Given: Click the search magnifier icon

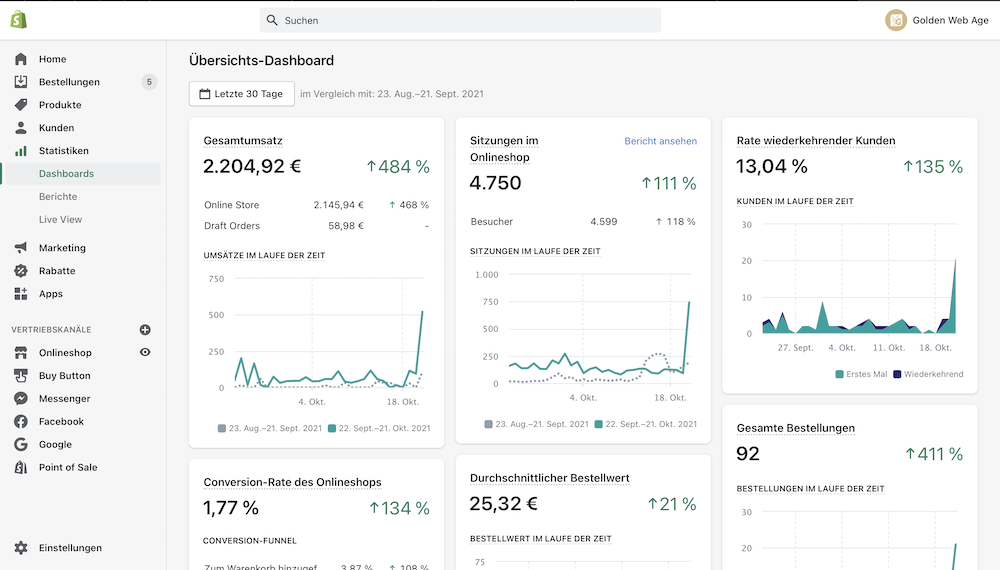Looking at the screenshot, I should tap(272, 20).
